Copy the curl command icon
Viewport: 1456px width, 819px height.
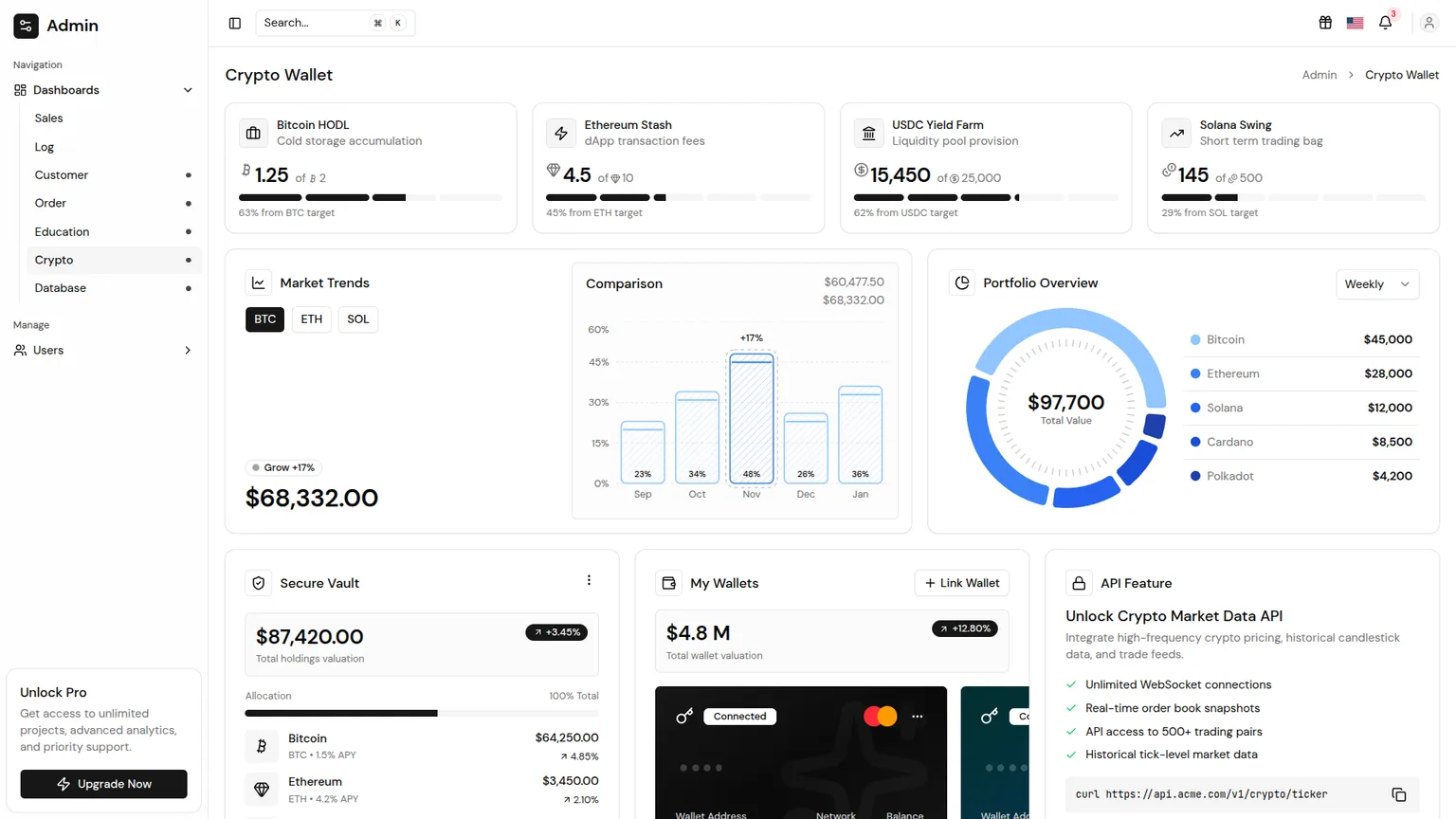tap(1398, 794)
